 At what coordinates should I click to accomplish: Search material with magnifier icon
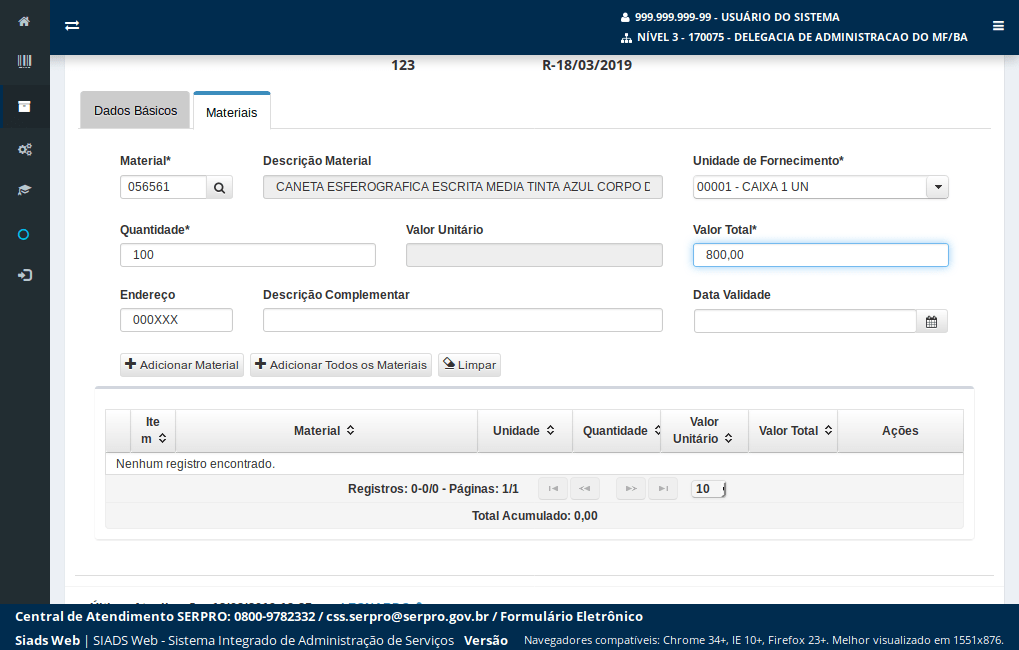coord(220,187)
